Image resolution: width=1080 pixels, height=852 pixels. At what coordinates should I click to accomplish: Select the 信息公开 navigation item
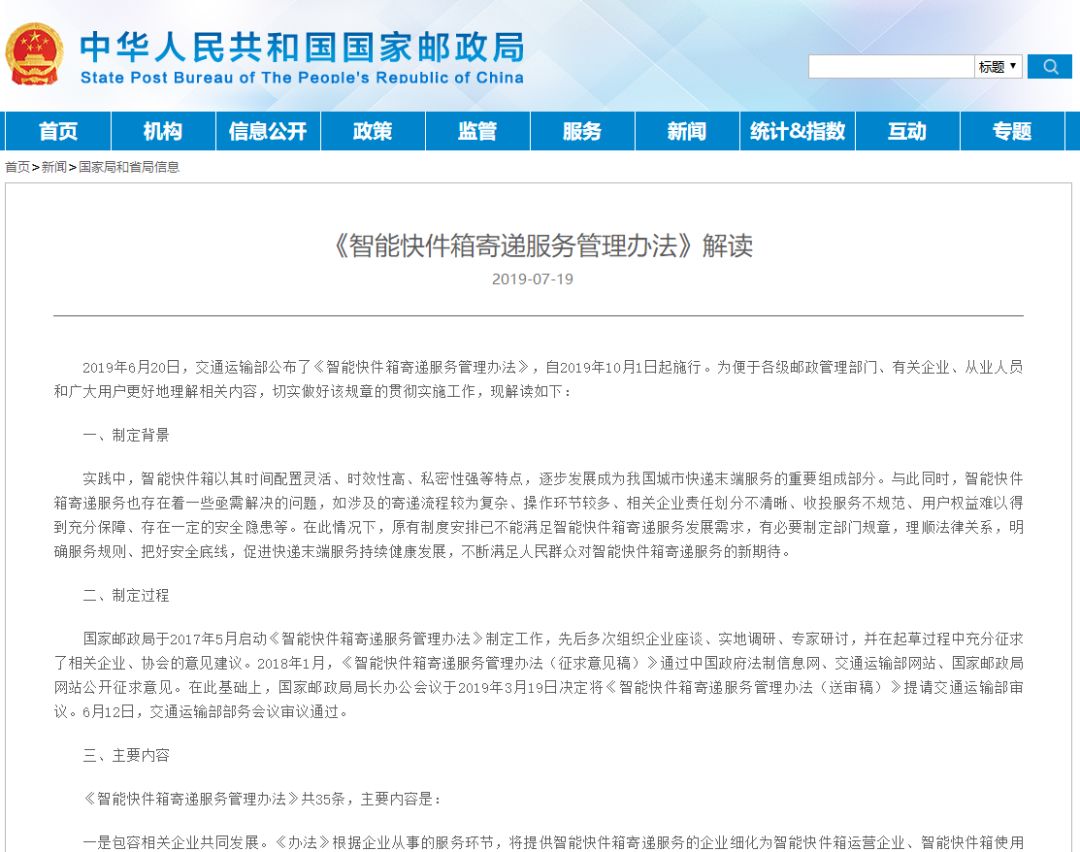(266, 131)
